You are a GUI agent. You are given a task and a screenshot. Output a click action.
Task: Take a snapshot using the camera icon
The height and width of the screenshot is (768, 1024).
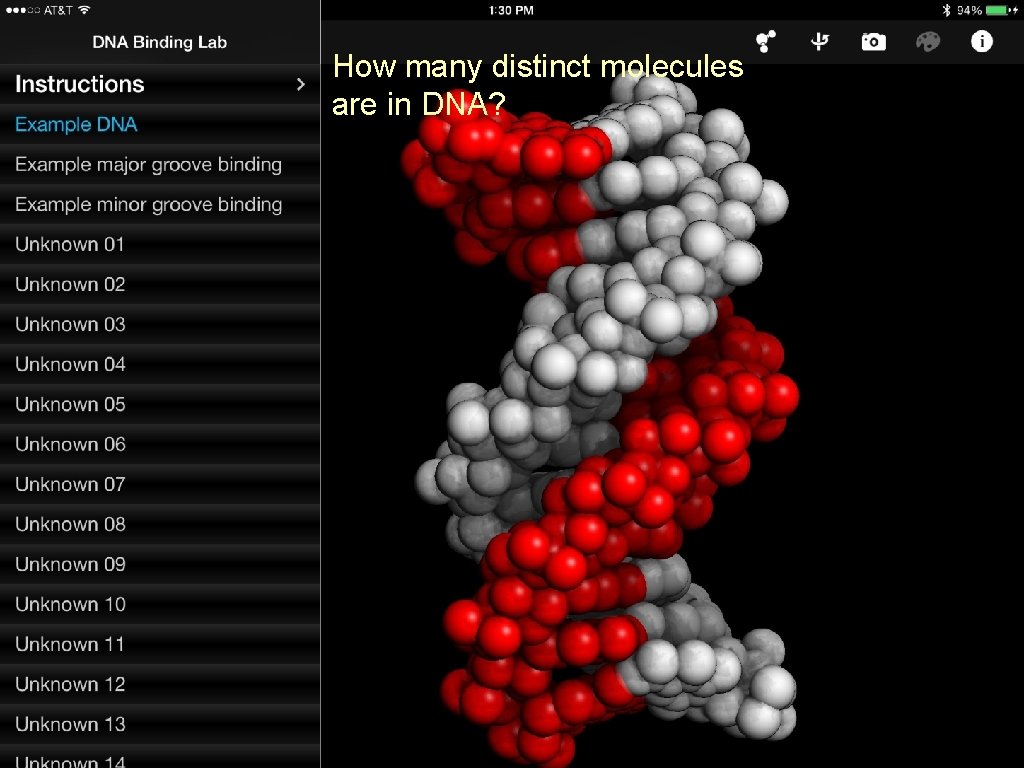click(873, 41)
